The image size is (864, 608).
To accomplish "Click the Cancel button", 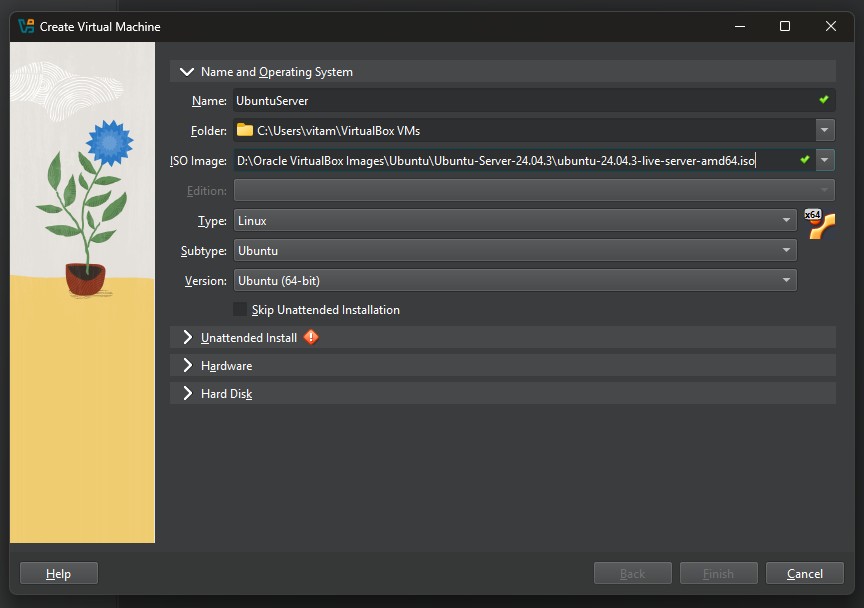I will 804,574.
